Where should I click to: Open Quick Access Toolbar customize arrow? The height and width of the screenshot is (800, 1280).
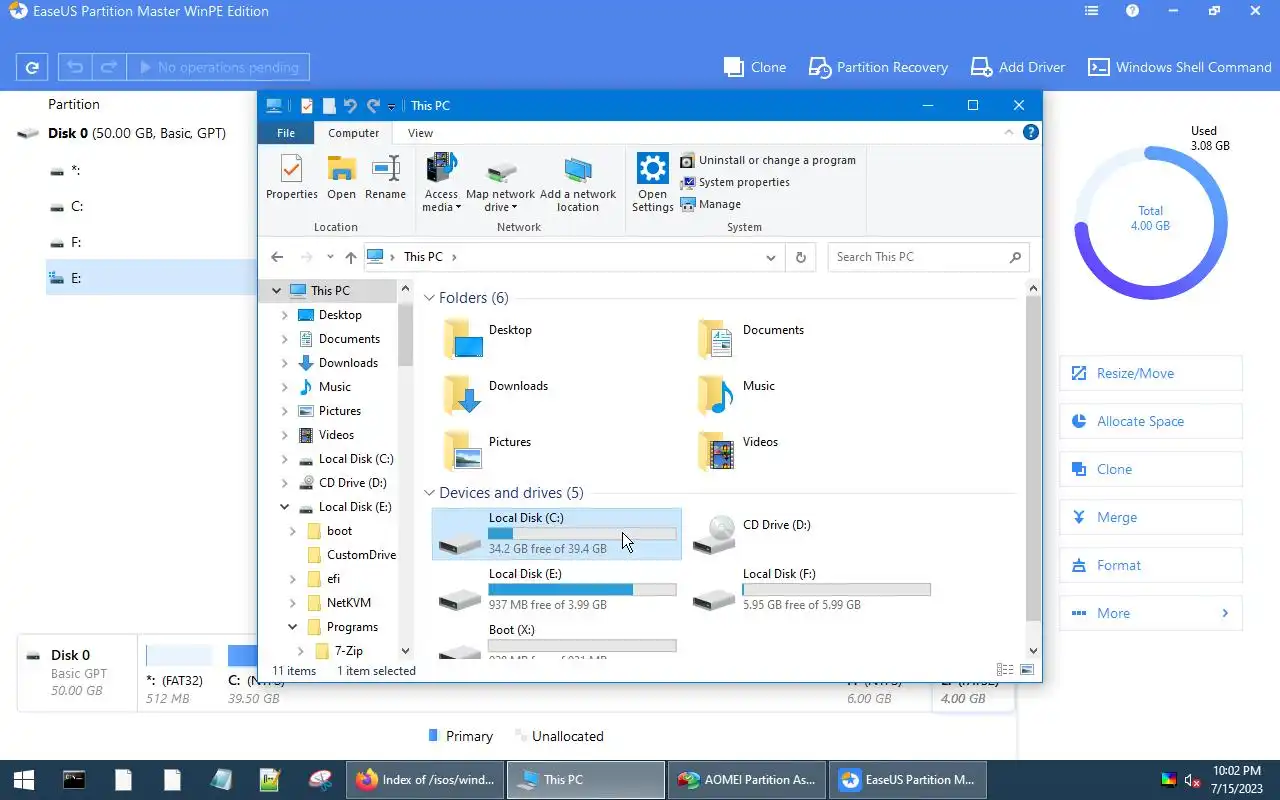click(x=391, y=106)
